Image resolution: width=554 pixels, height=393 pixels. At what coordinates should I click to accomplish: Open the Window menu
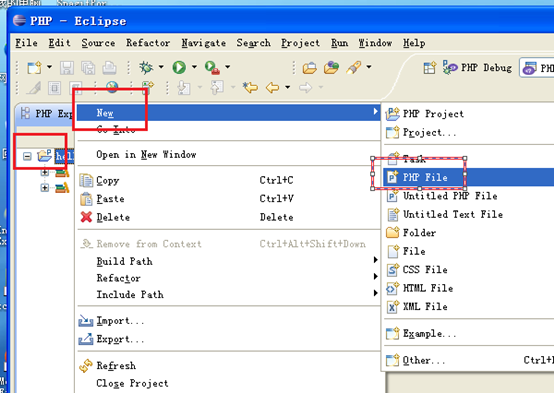pyautogui.click(x=375, y=43)
